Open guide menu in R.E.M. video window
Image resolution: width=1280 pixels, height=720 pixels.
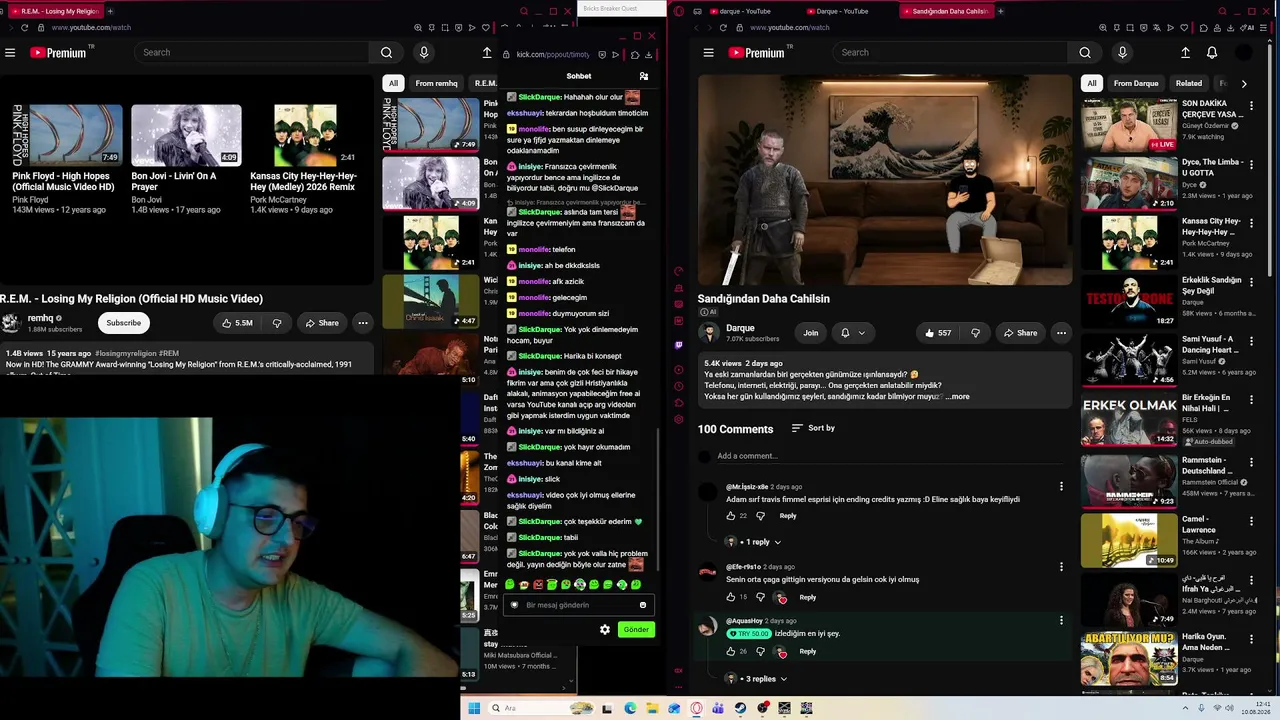click(10, 53)
